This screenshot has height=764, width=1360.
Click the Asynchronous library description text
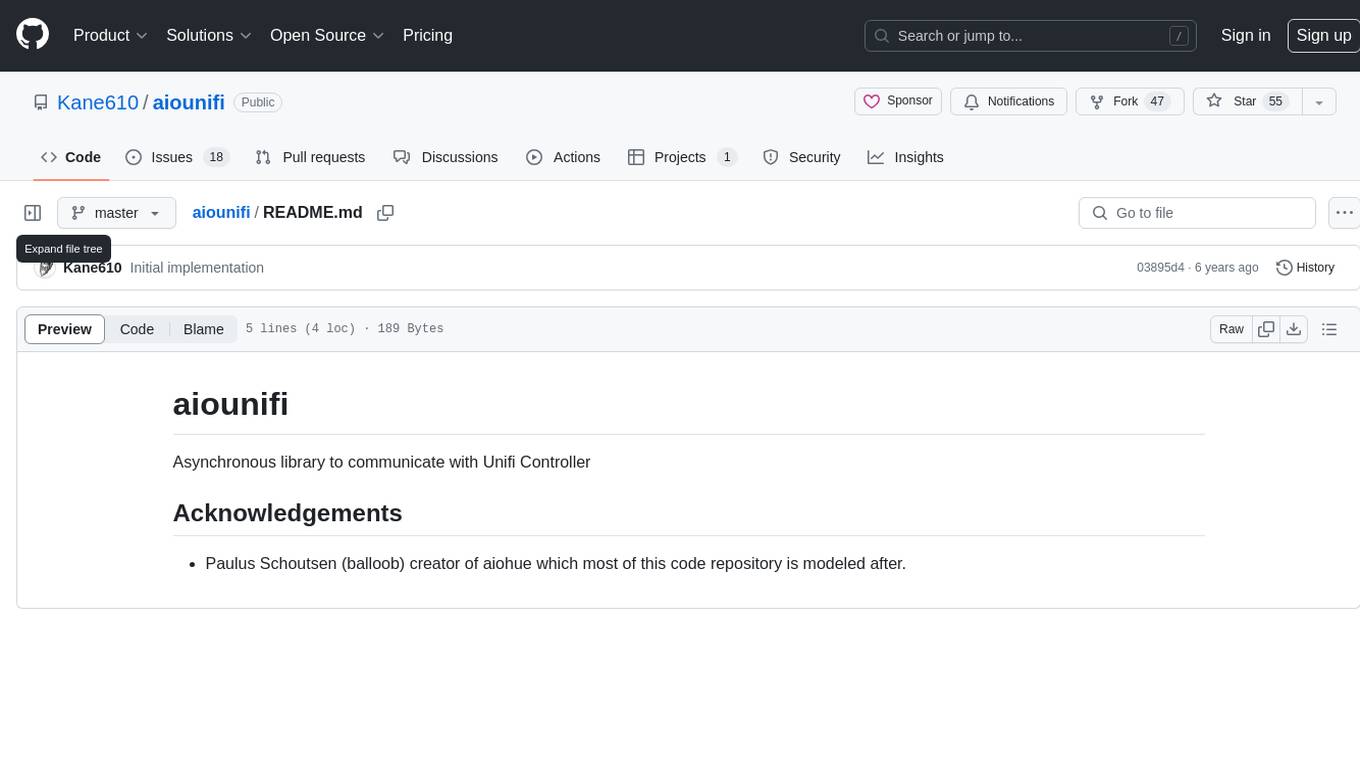click(382, 462)
